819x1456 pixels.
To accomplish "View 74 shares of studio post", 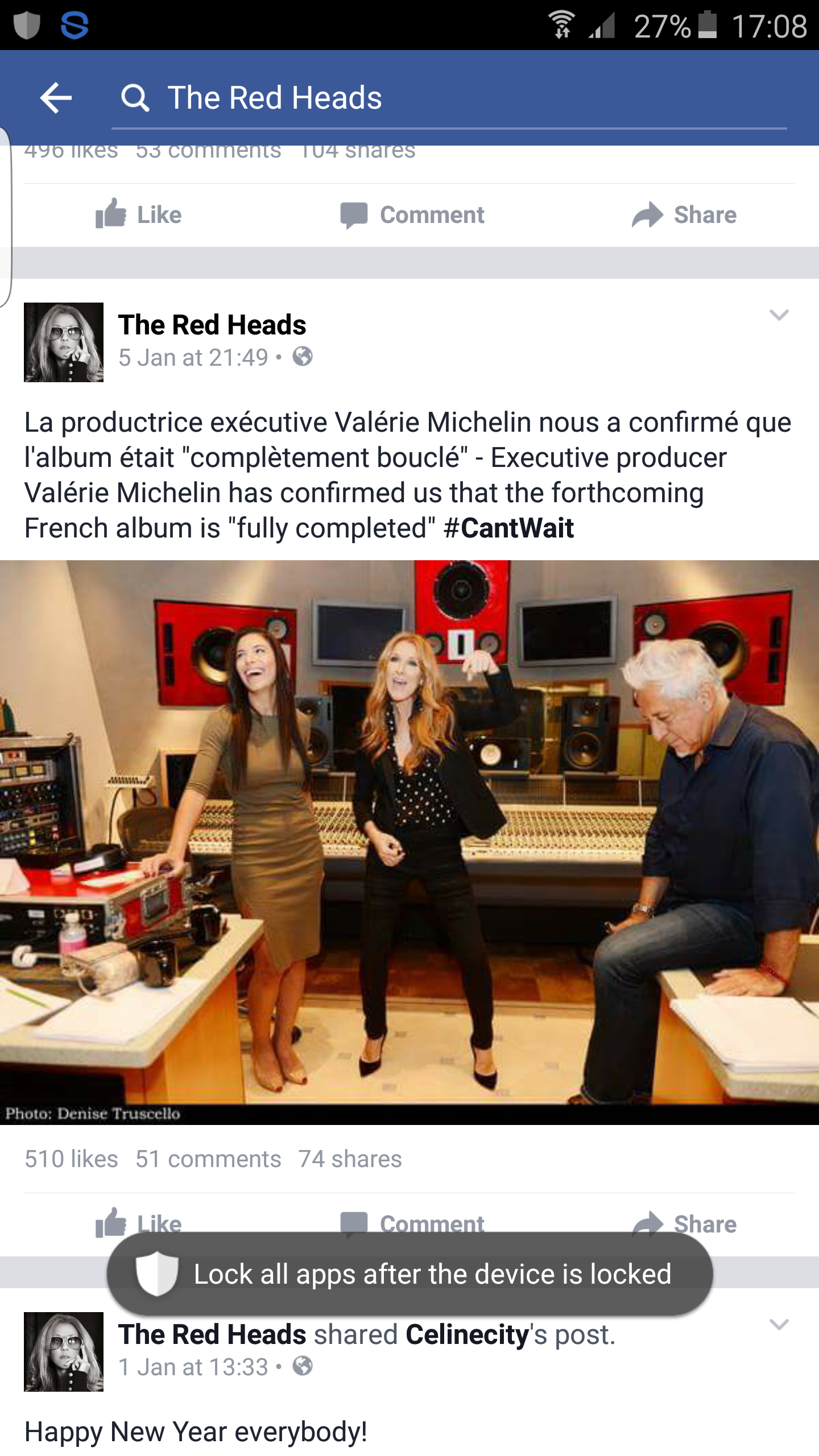I will pos(350,1159).
